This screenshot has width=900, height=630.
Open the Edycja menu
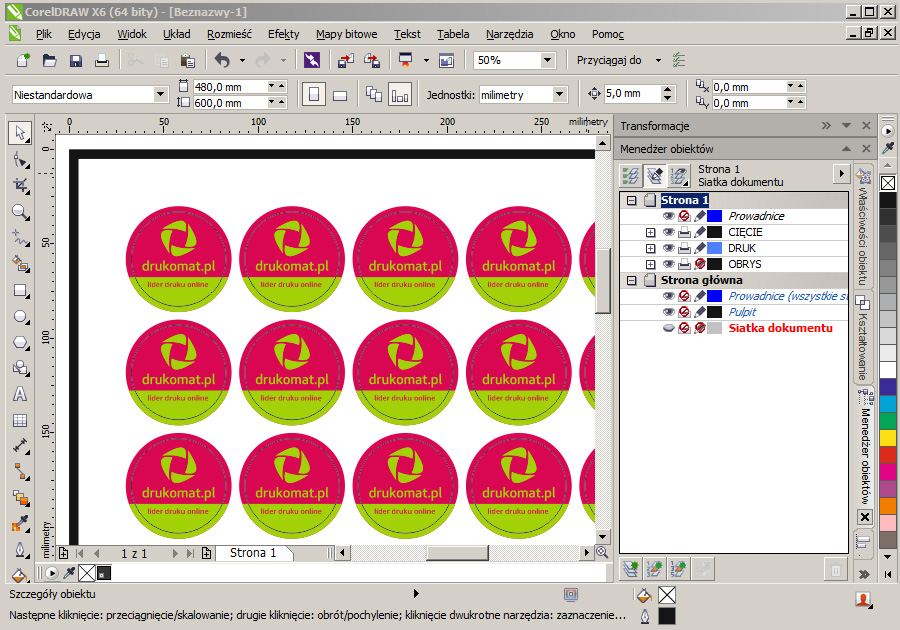point(84,34)
